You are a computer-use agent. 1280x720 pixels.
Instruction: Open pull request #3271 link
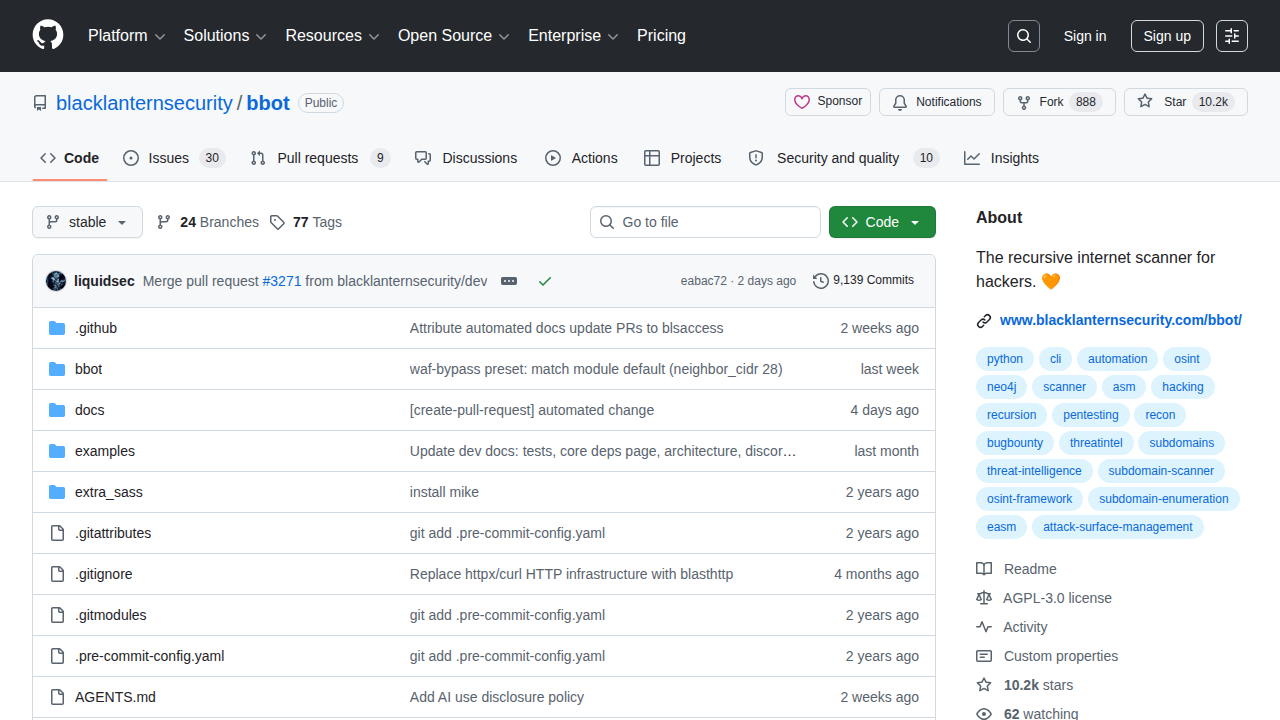[282, 281]
